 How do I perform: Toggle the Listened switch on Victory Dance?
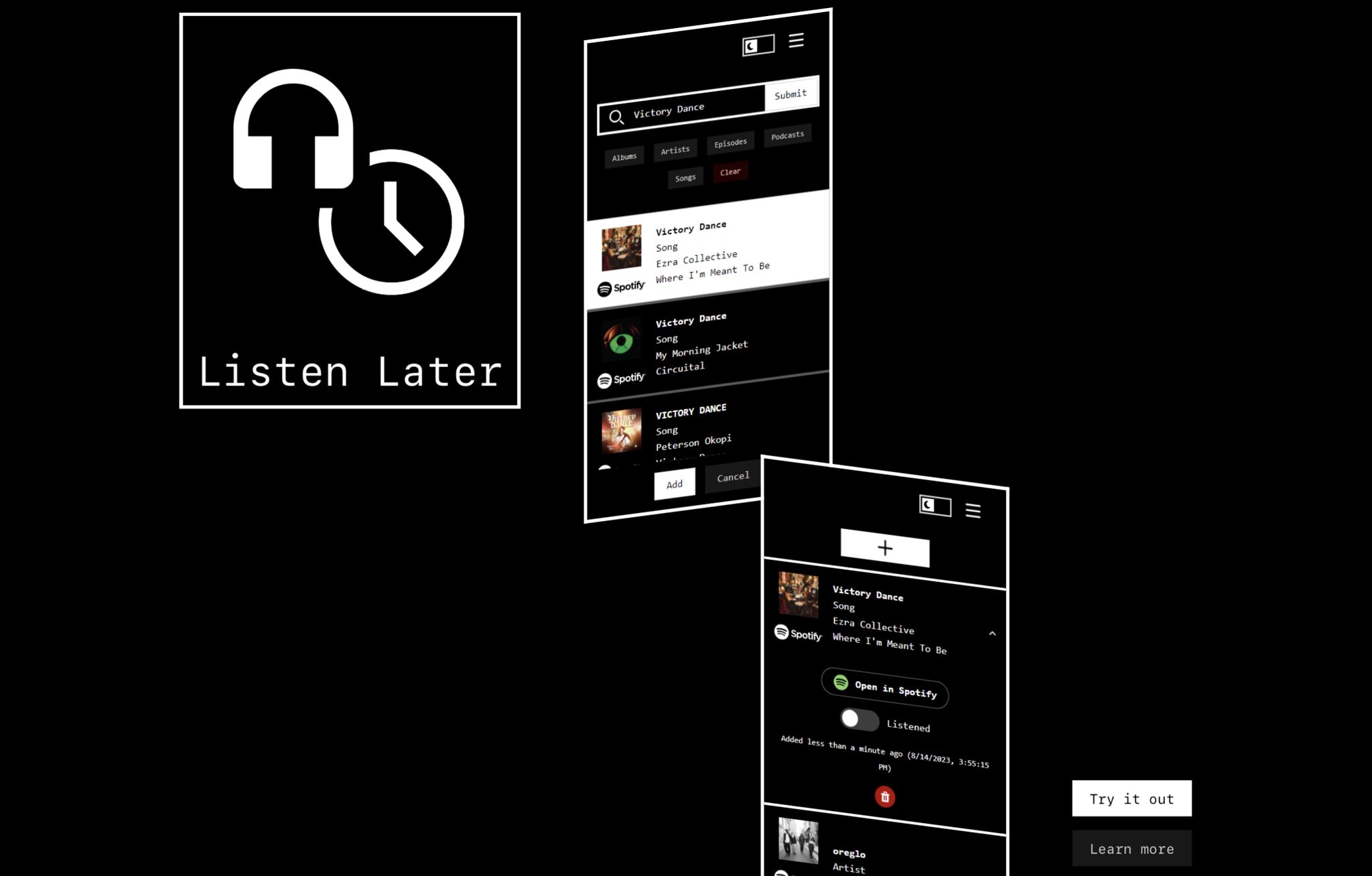(859, 721)
